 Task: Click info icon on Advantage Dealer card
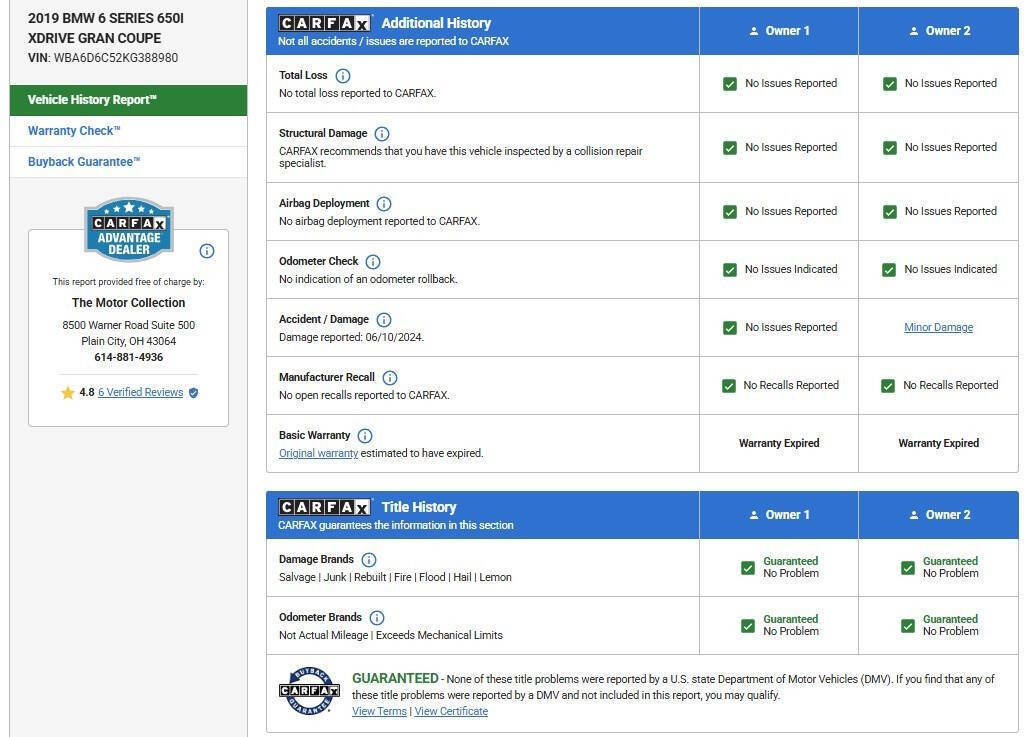click(x=207, y=251)
